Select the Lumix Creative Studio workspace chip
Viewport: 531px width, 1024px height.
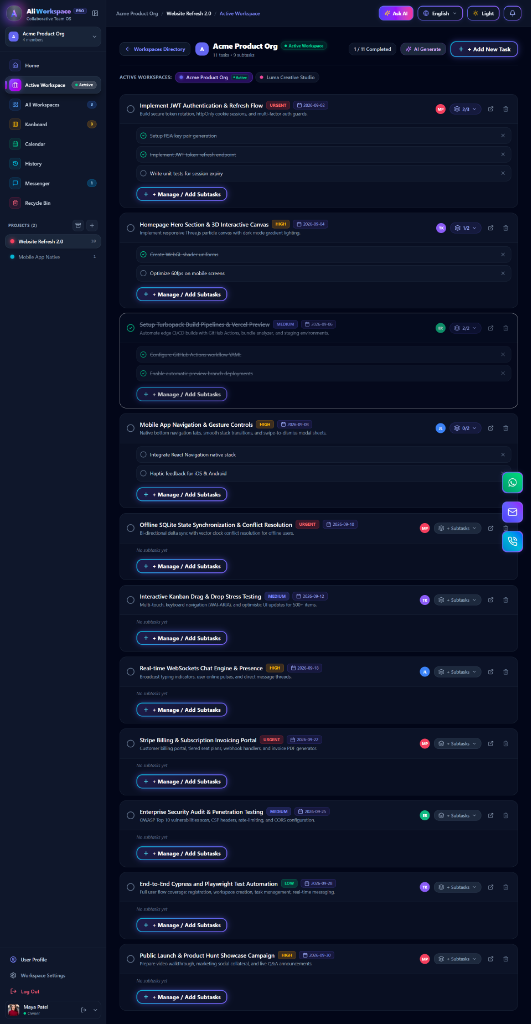click(x=287, y=77)
